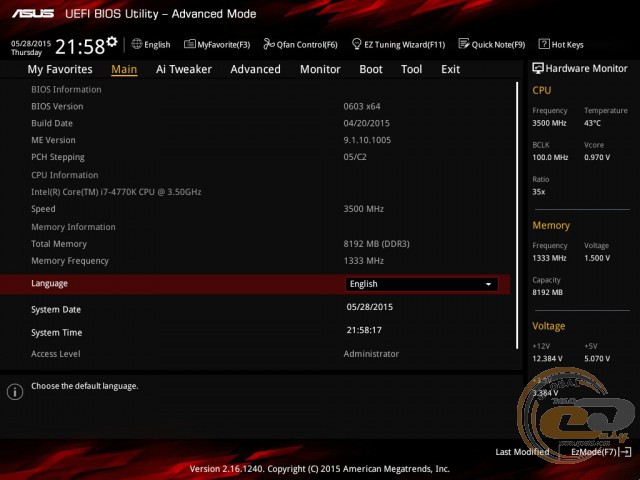Click the Intel Core i7-4770K CPU line

click(x=116, y=192)
